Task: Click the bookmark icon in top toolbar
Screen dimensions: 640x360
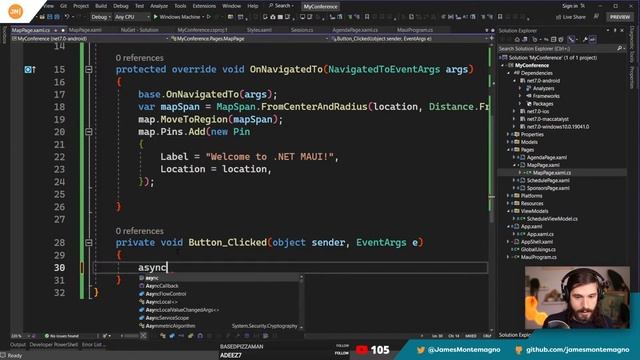Action: click(x=367, y=17)
